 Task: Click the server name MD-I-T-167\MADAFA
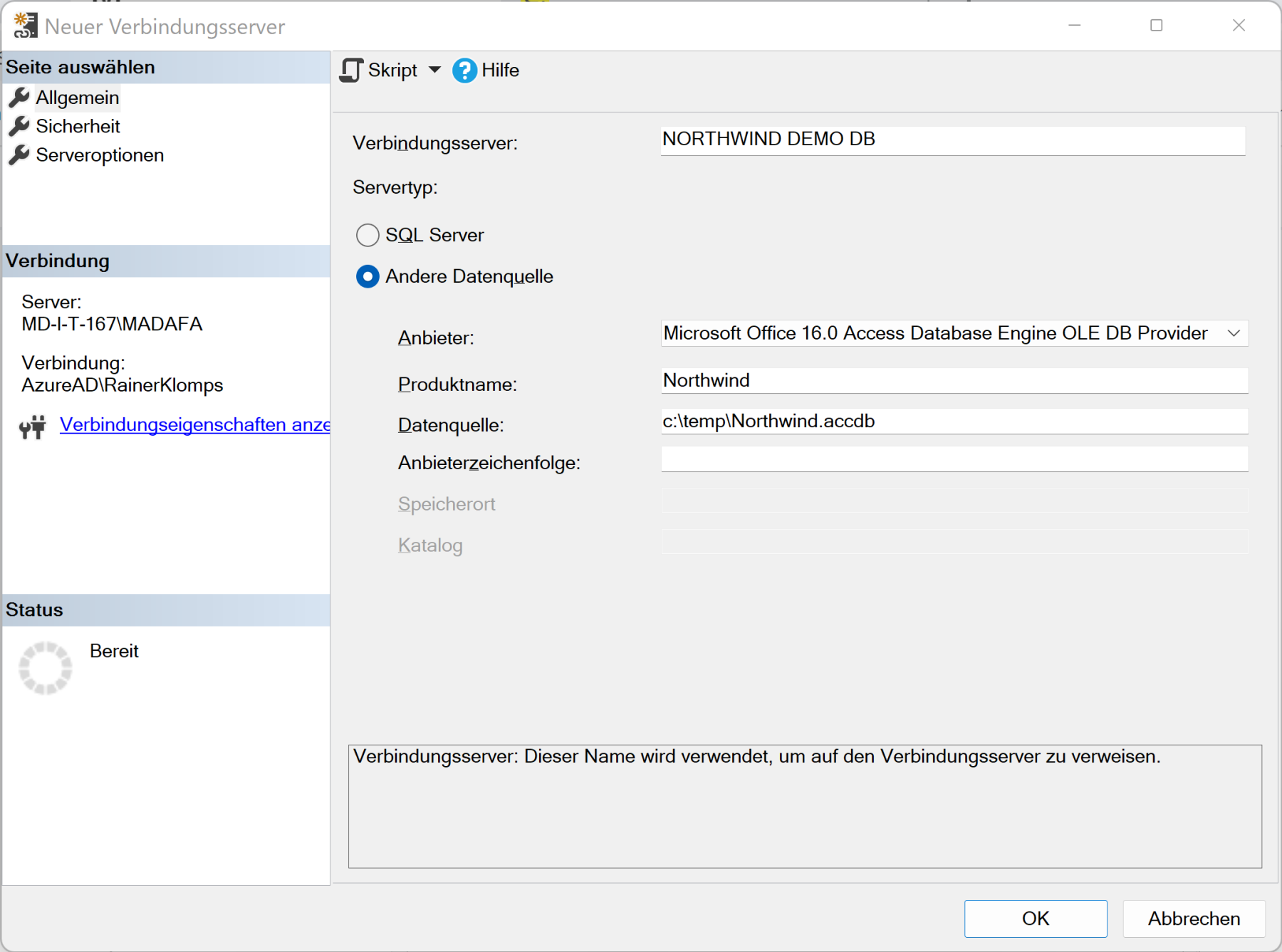(112, 324)
